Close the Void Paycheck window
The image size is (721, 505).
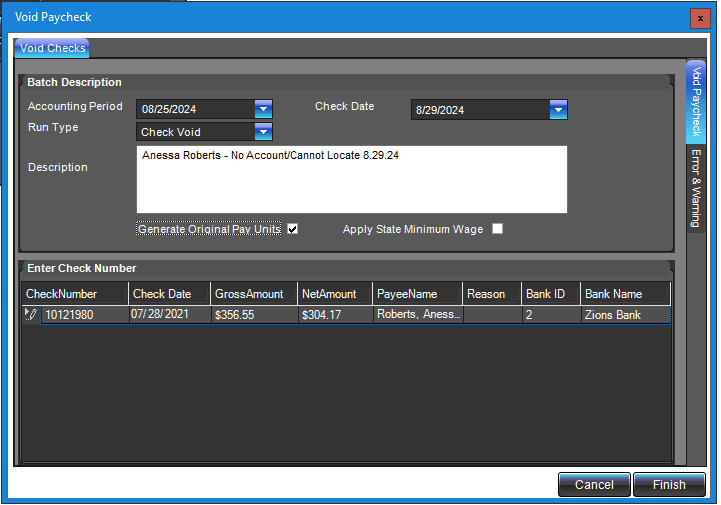(701, 18)
